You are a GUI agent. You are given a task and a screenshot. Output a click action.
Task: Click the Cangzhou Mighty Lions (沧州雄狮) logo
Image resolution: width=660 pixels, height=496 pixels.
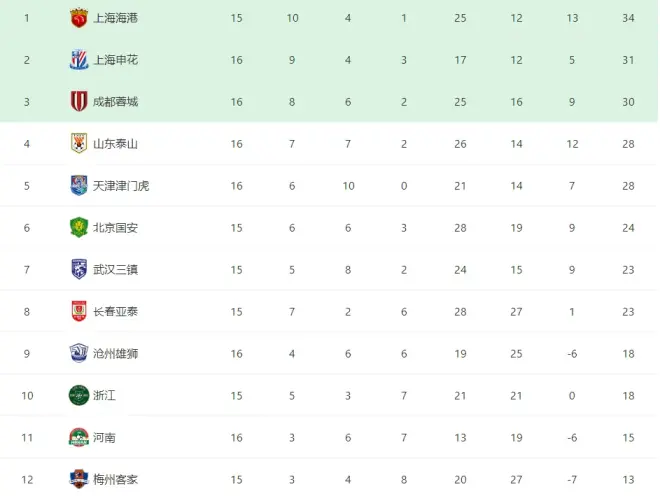tap(79, 354)
